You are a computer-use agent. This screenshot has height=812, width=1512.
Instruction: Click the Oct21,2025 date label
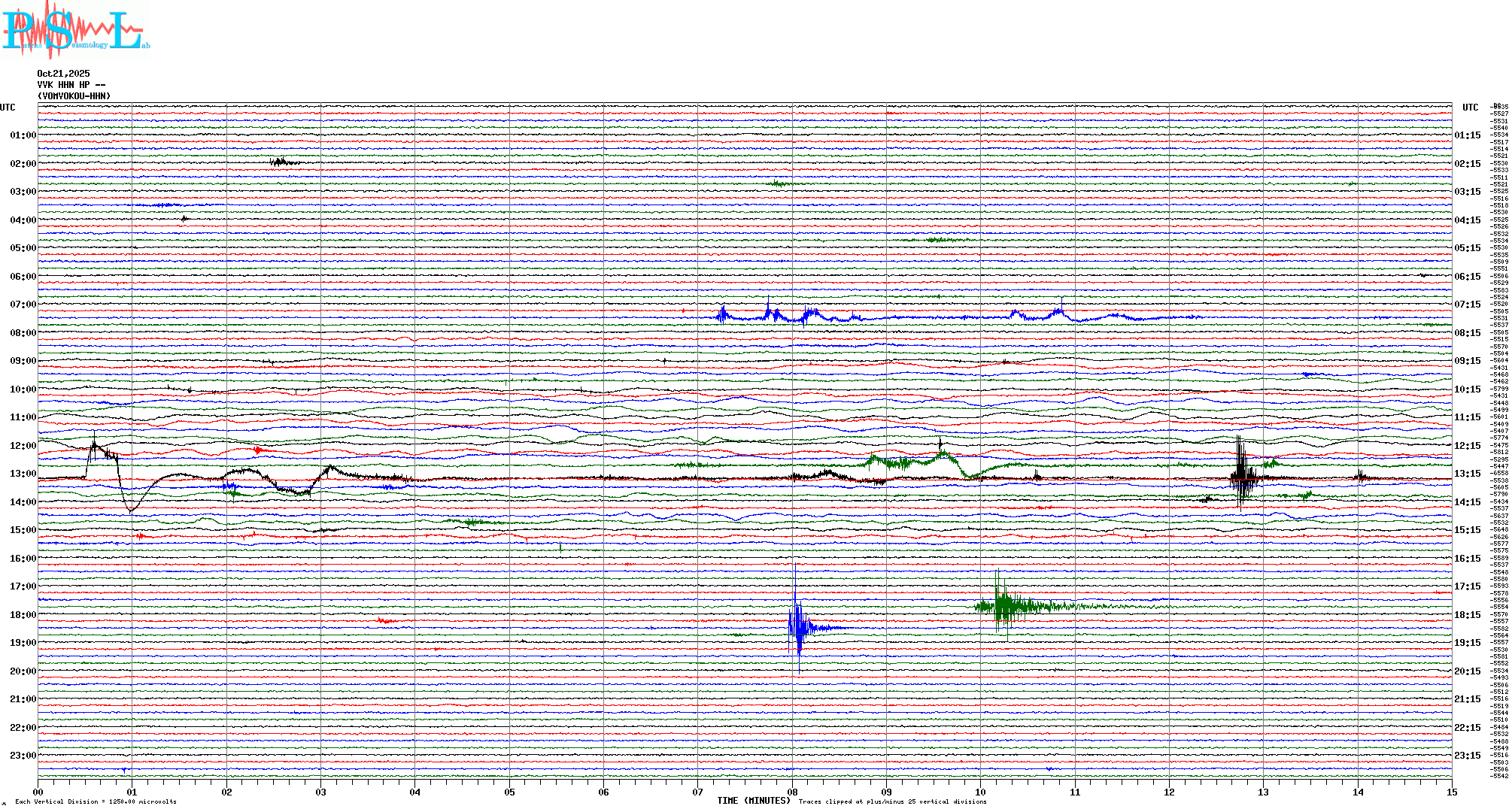click(x=63, y=74)
